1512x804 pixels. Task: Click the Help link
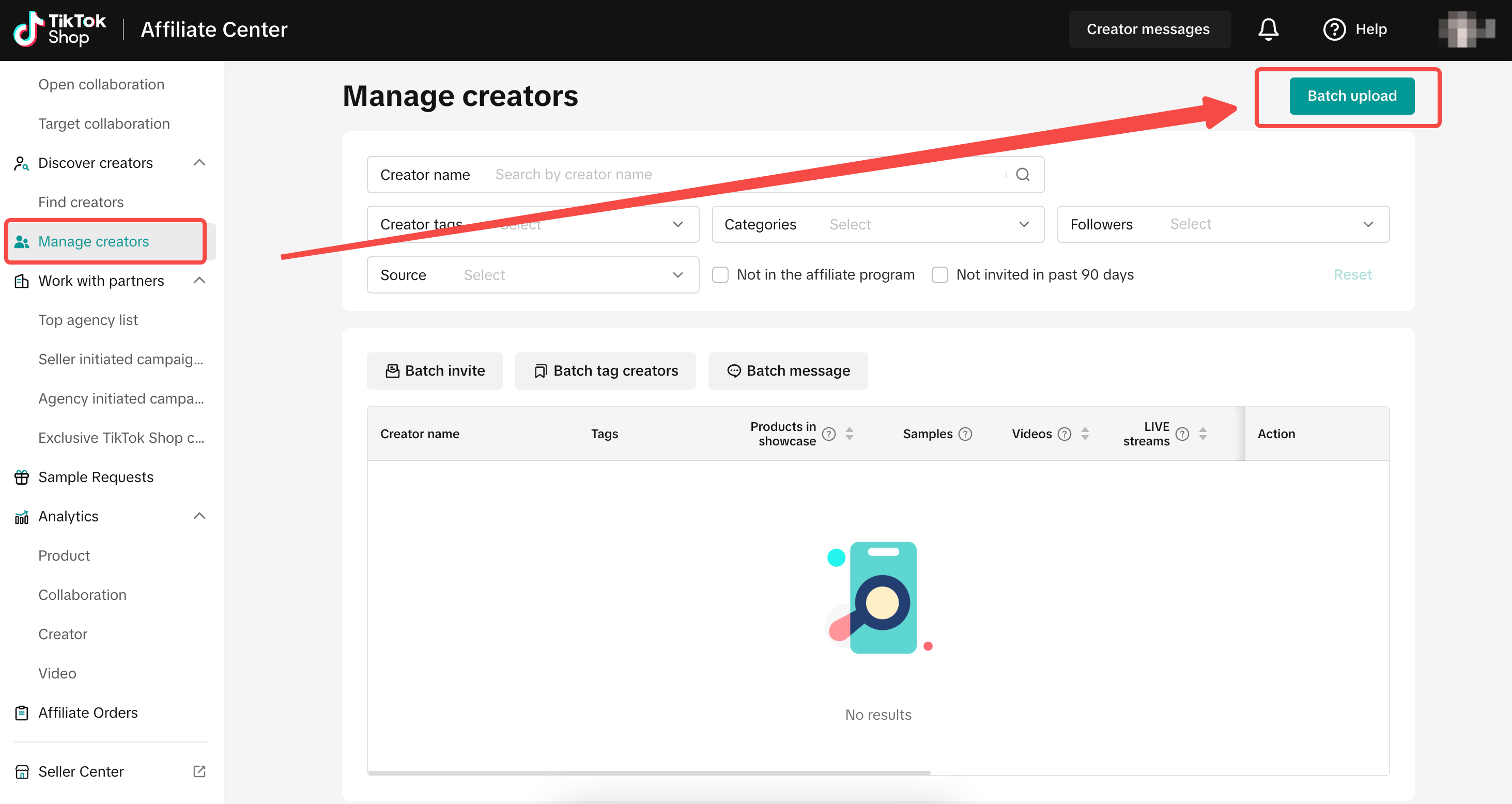click(1370, 29)
